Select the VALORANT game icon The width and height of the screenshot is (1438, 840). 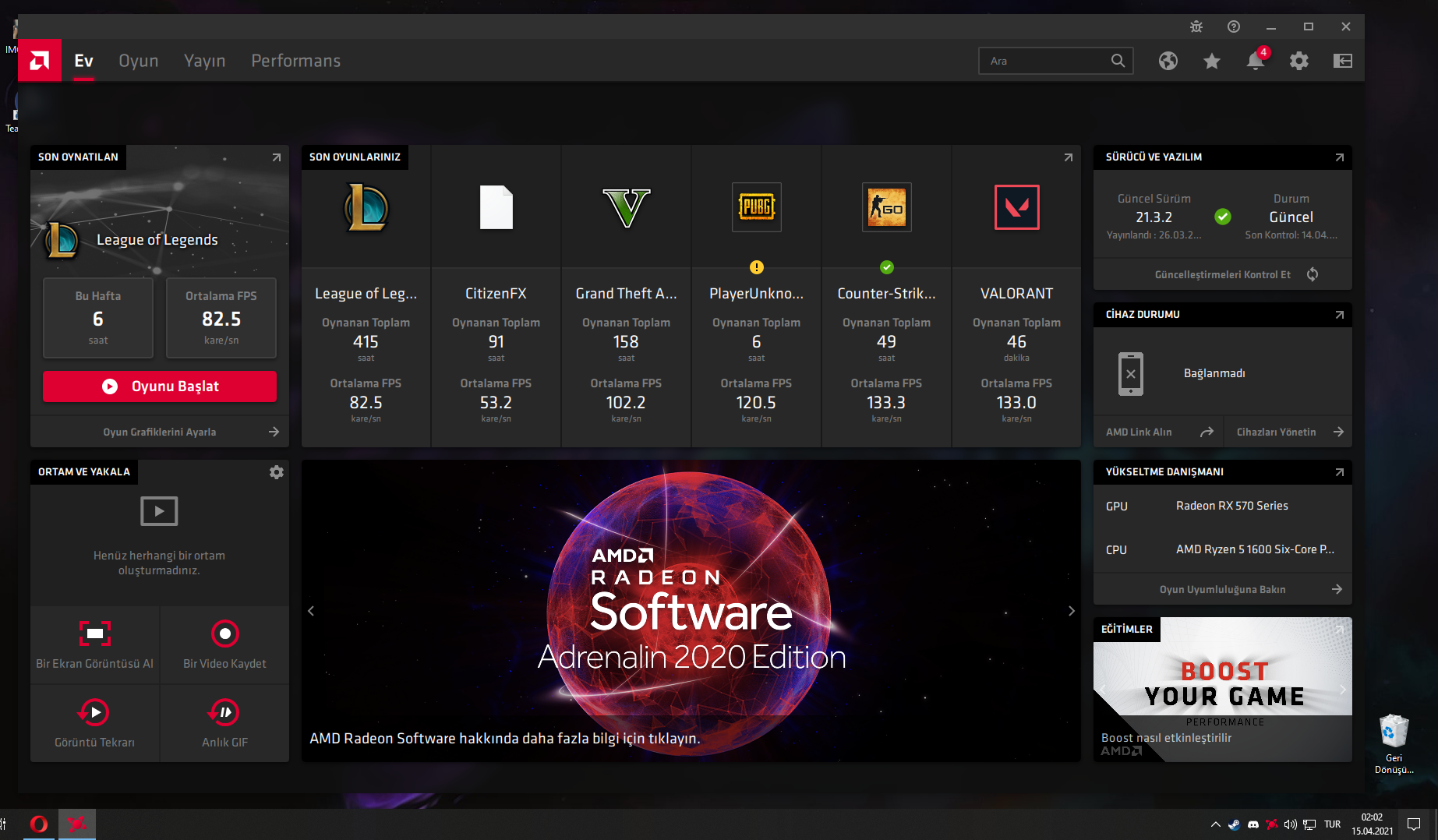(x=1017, y=207)
